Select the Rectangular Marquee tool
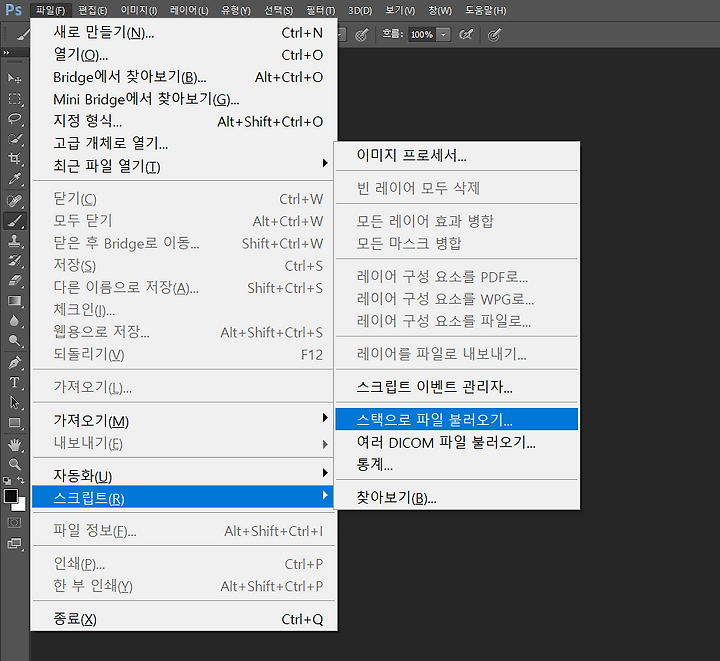Viewport: 720px width, 661px height. click(14, 99)
